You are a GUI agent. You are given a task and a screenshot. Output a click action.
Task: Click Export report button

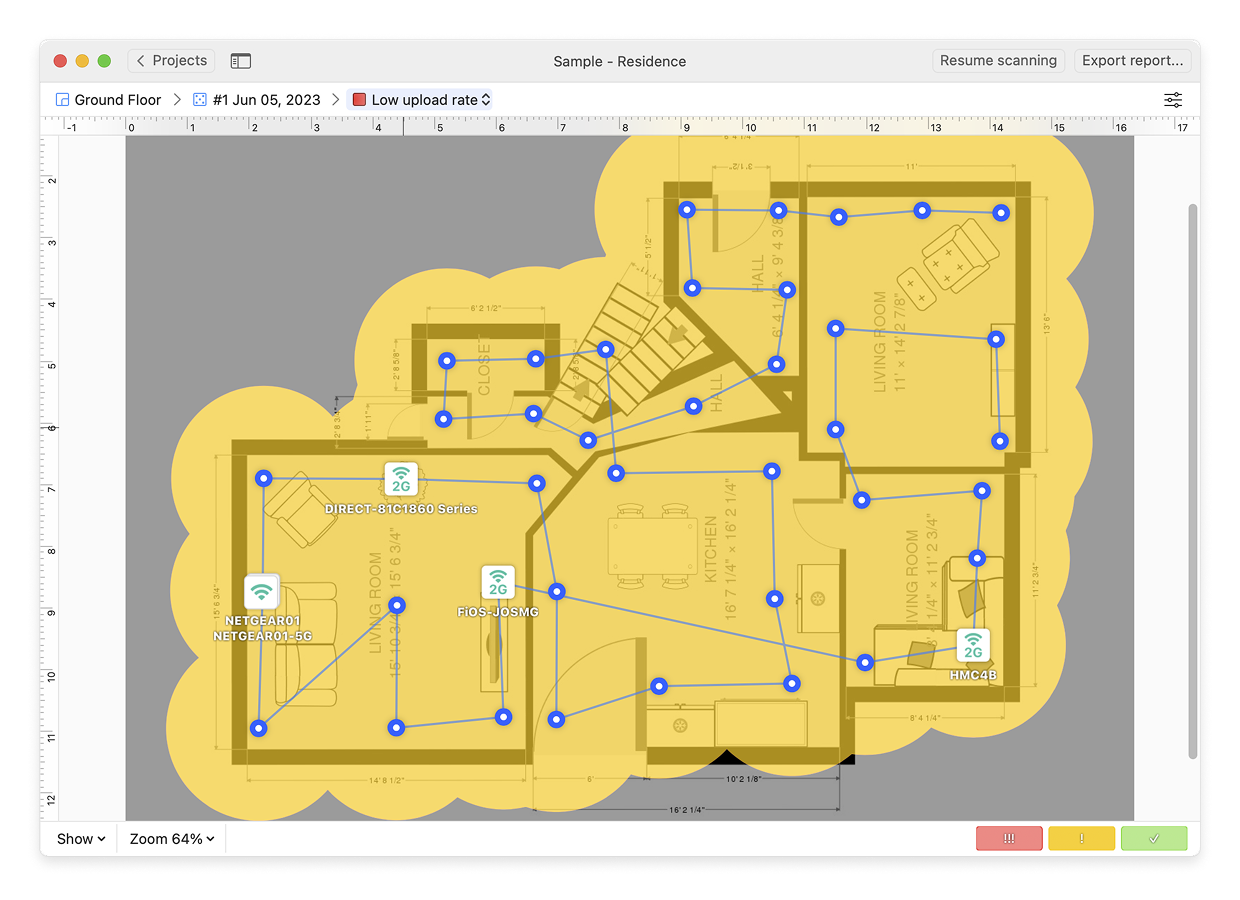click(1133, 61)
